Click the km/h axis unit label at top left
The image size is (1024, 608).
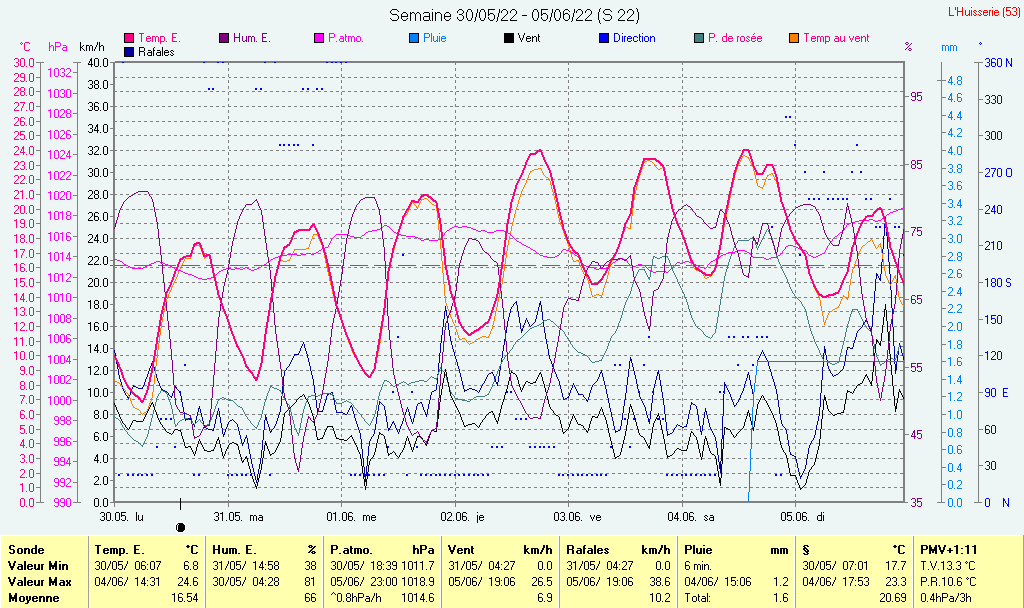point(92,47)
